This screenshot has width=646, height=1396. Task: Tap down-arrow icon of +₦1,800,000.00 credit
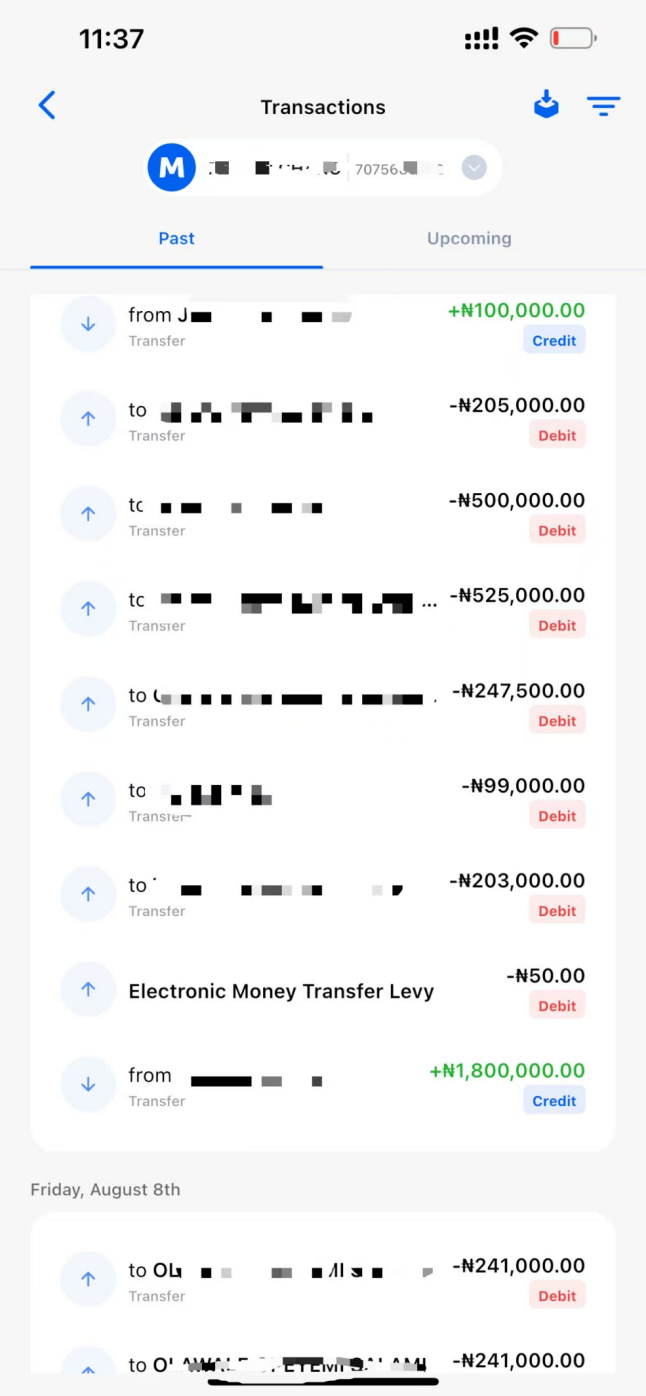88,1084
